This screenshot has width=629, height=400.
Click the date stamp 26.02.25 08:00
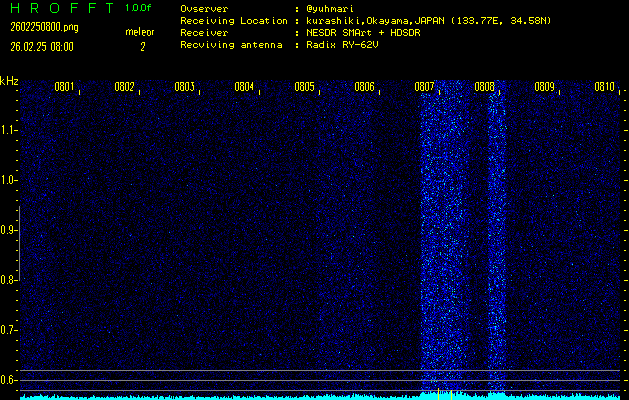(x=42, y=47)
